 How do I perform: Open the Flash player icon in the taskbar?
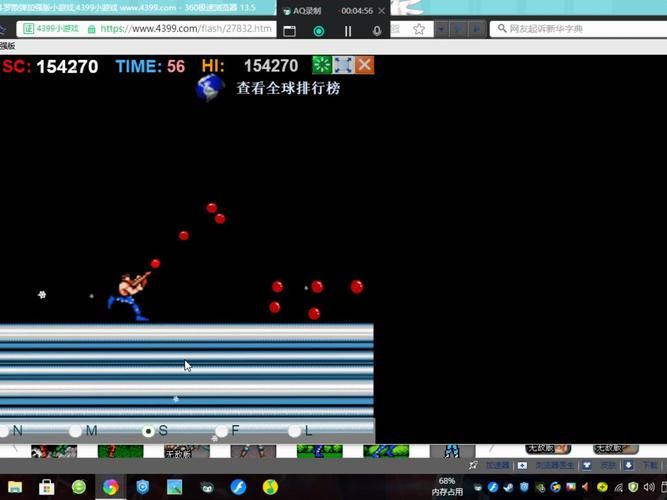tap(238, 487)
